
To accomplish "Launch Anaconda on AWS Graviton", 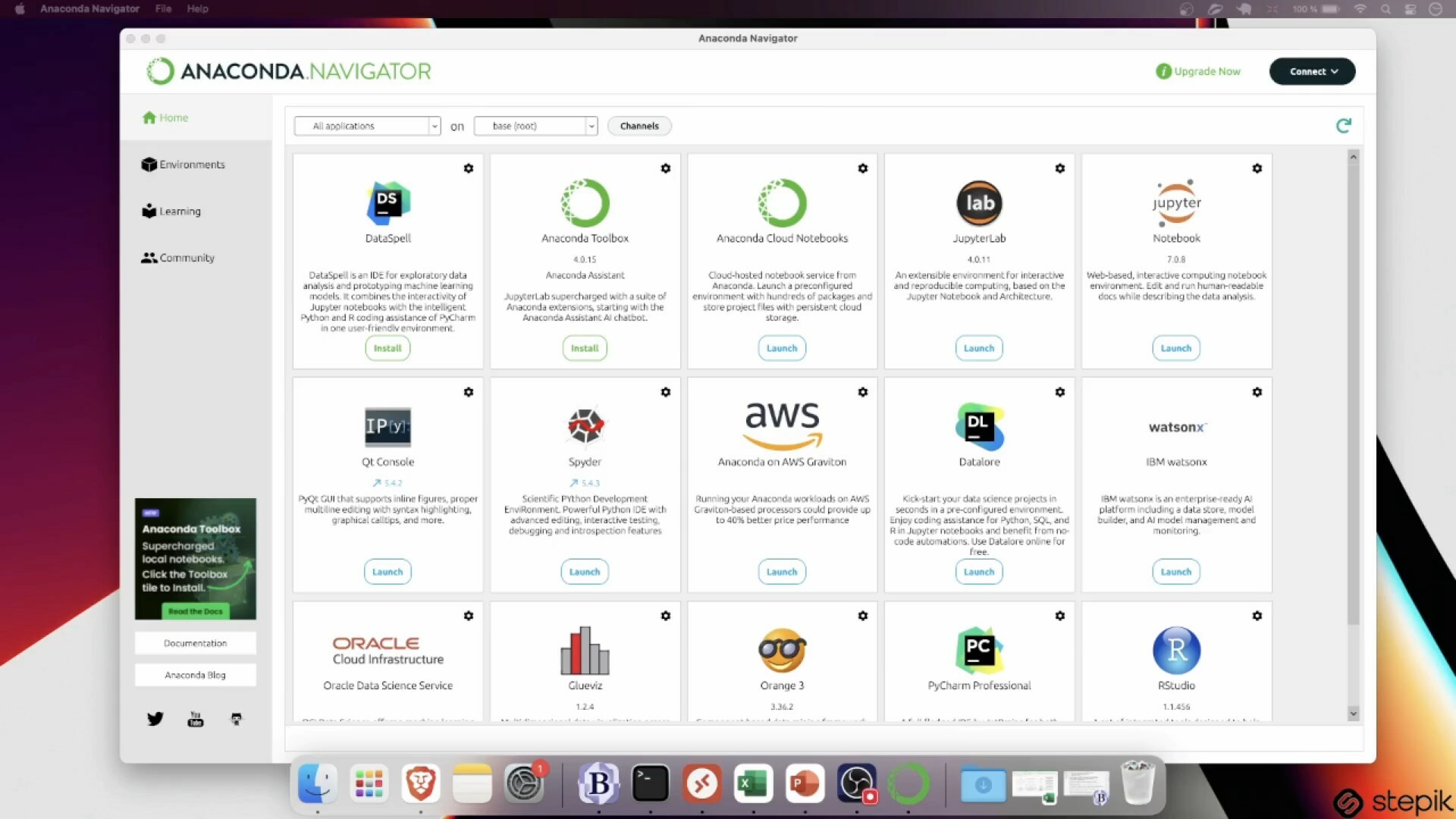I will point(782,572).
